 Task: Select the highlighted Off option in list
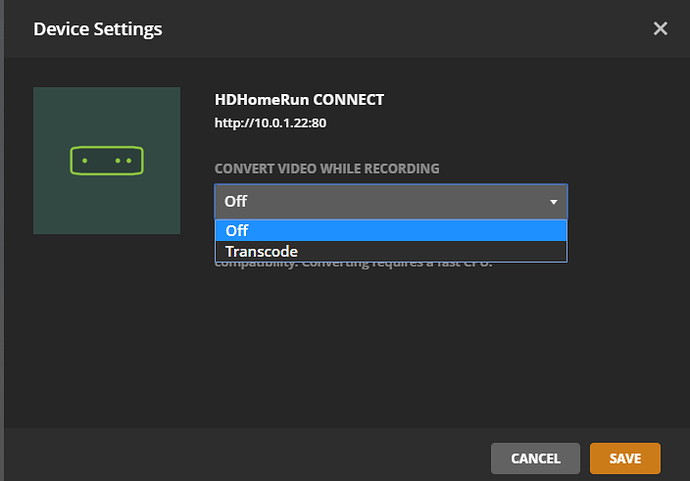pos(390,231)
